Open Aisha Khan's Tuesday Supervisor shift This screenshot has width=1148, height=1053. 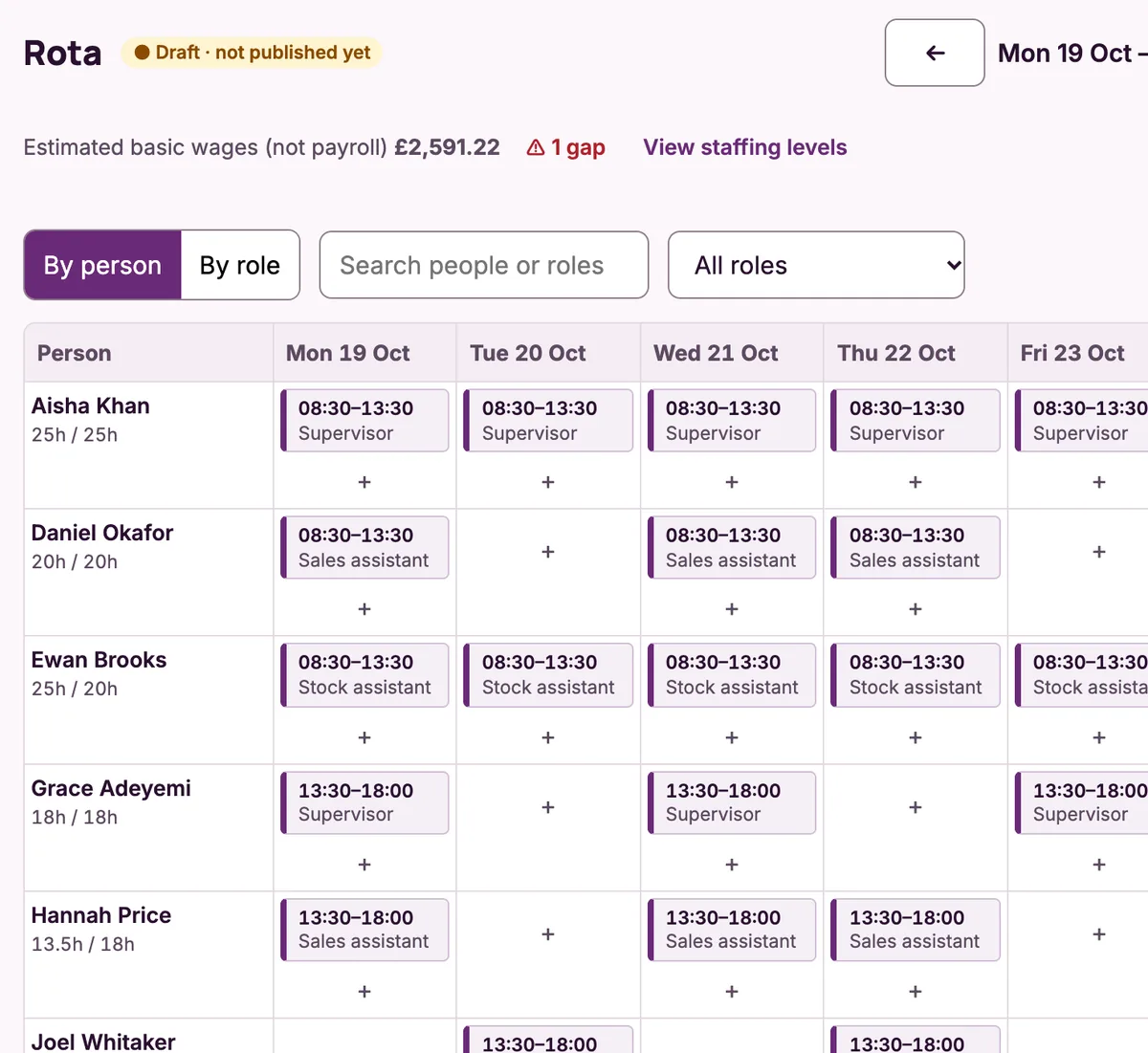[548, 420]
